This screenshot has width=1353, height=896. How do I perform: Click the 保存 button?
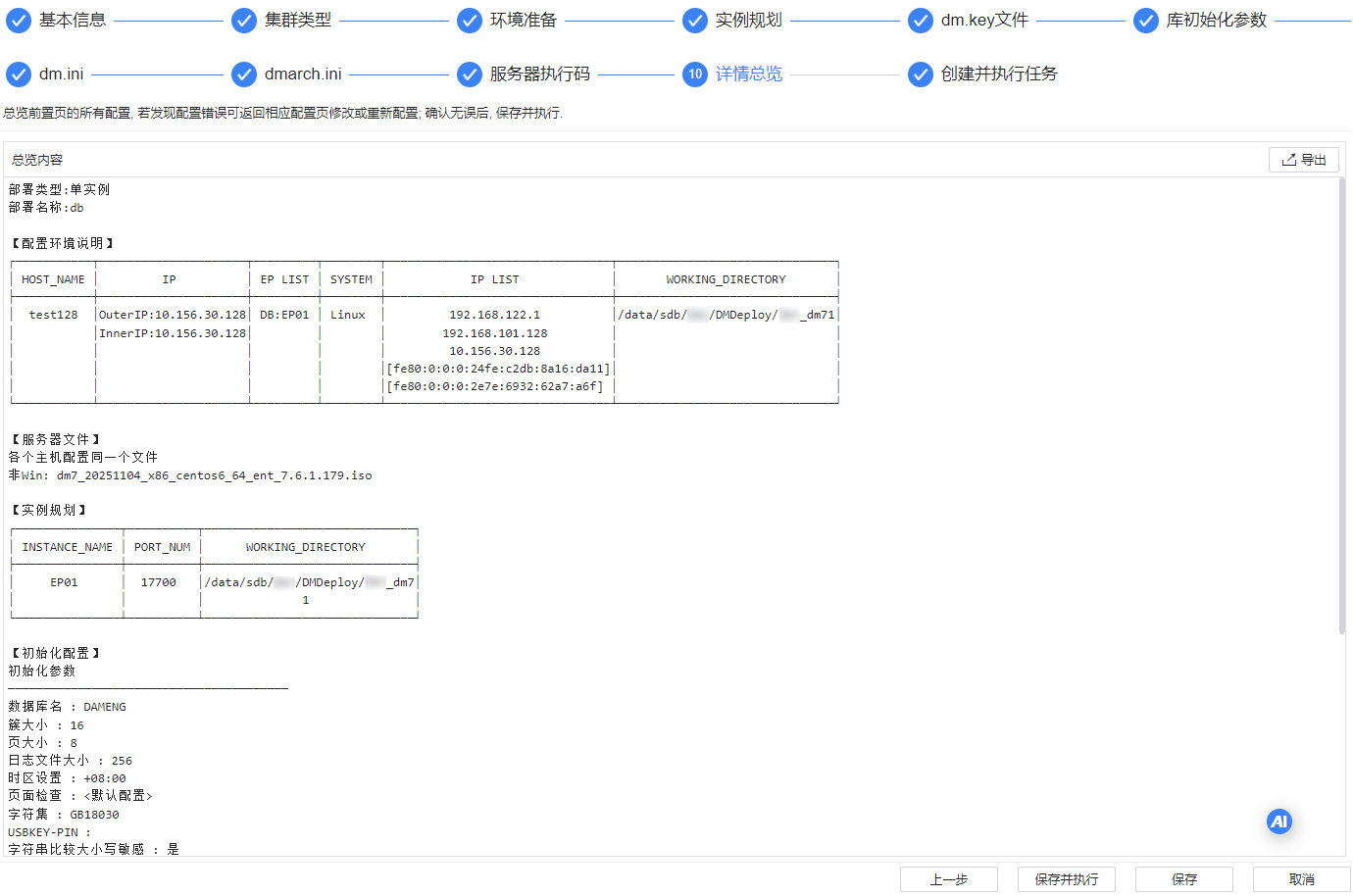[1184, 879]
